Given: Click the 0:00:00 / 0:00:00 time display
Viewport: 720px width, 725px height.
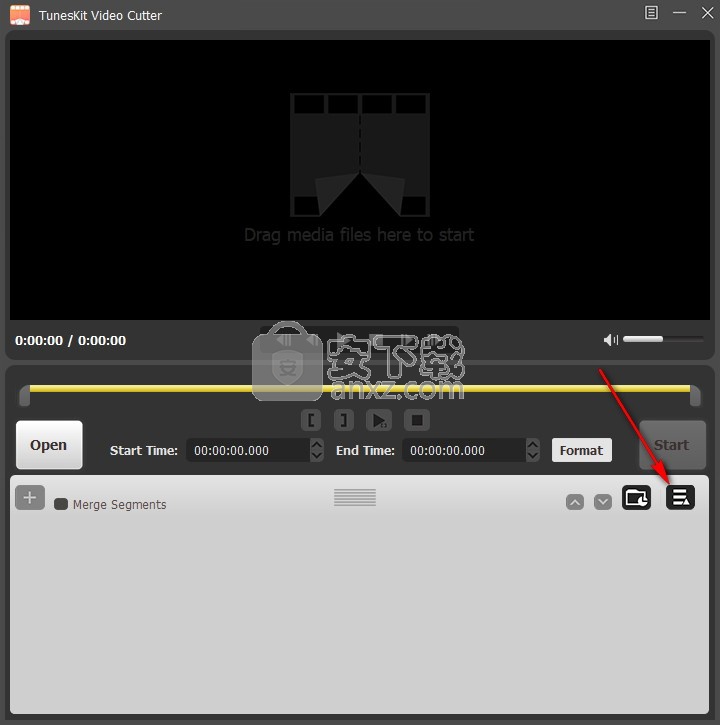Looking at the screenshot, I should (x=70, y=341).
